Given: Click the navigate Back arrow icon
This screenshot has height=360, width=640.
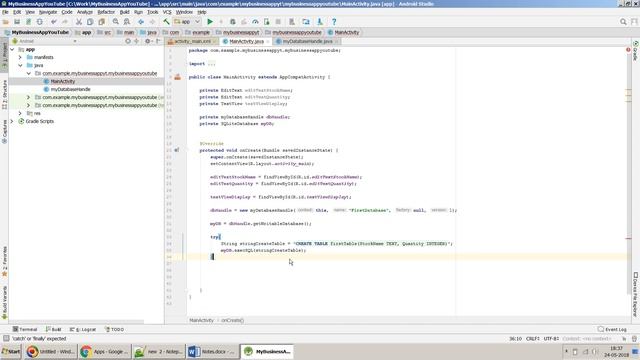Looking at the screenshot, I should [x=141, y=22].
